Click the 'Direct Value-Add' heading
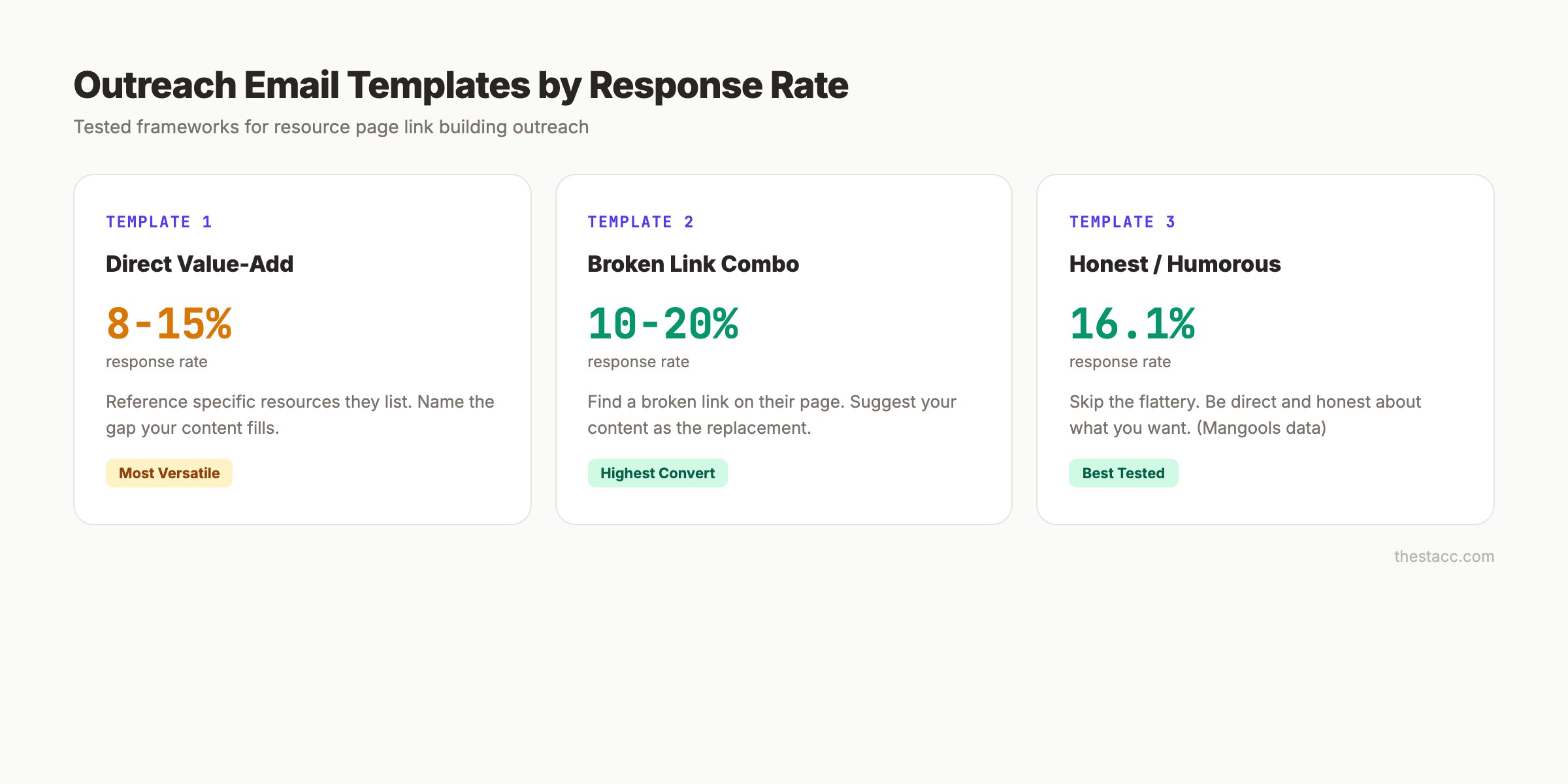This screenshot has width=1568, height=784. [x=200, y=264]
